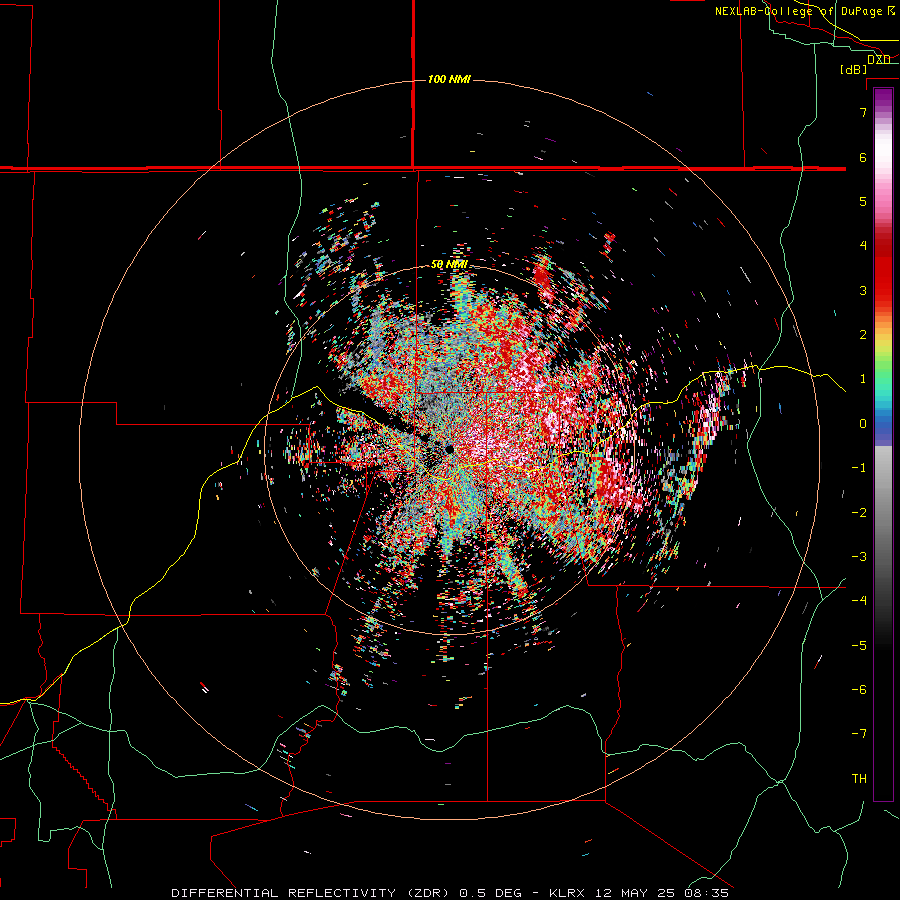900x900 pixels.
Task: Click the -2 tick label on scale
Action: (x=859, y=513)
